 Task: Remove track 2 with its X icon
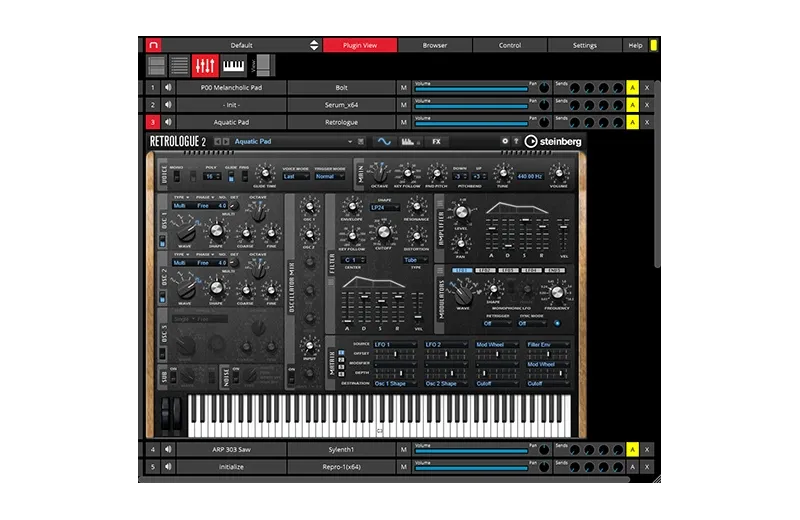(647, 105)
